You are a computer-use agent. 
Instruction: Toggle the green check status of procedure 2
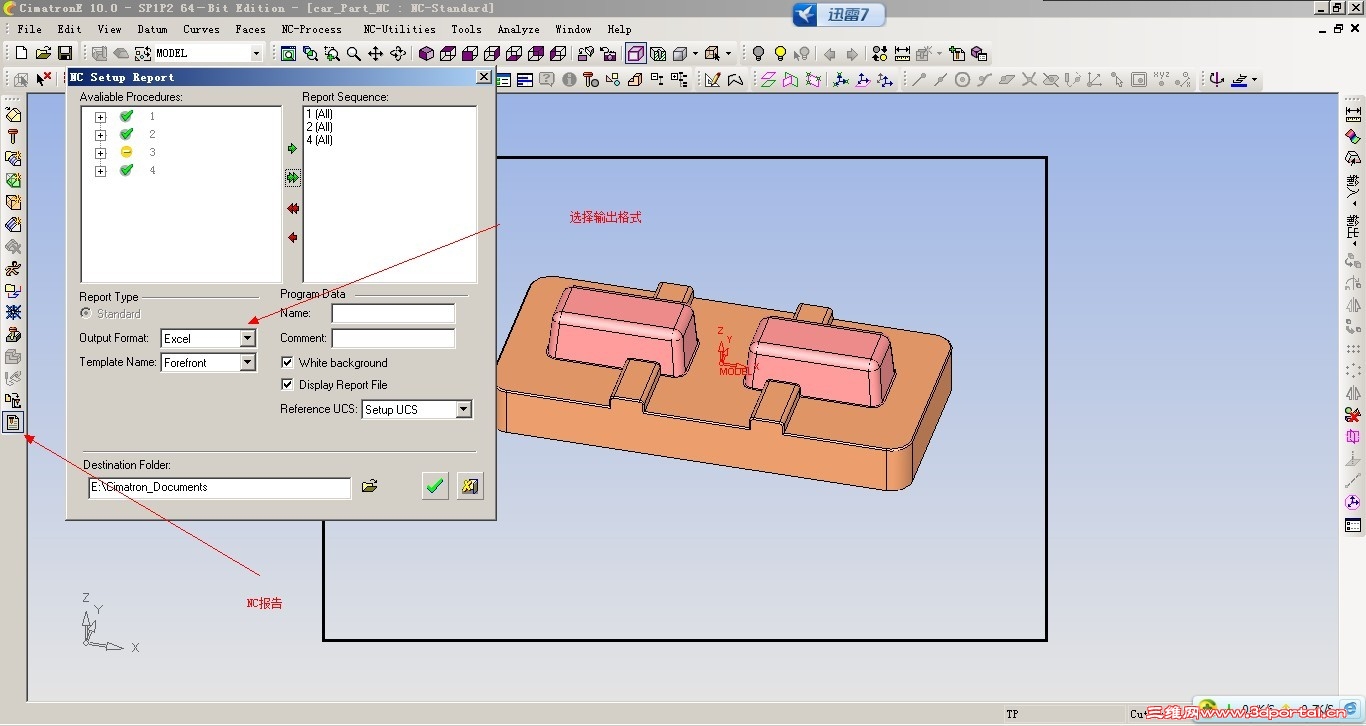126,134
